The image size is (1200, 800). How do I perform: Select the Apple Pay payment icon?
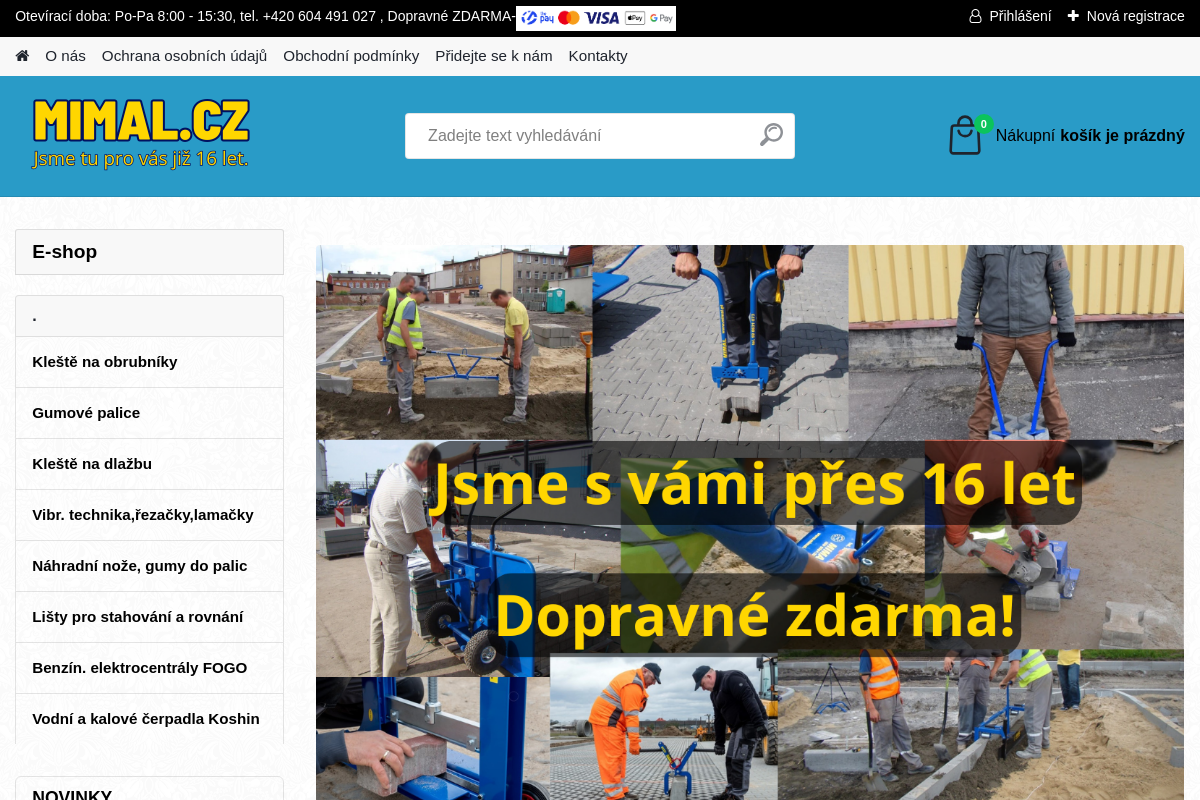pos(635,18)
